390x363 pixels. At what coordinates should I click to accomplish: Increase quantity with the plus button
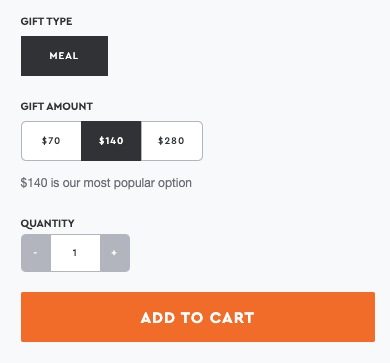pos(115,253)
